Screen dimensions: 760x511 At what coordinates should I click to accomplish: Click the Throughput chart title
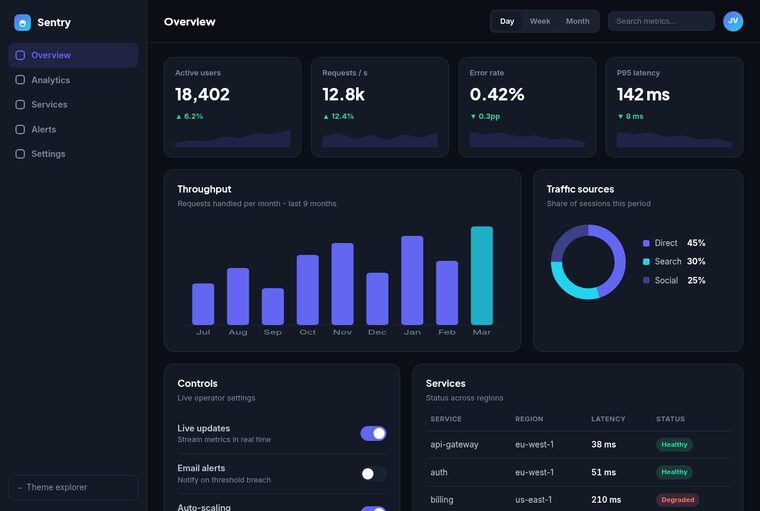[204, 190]
